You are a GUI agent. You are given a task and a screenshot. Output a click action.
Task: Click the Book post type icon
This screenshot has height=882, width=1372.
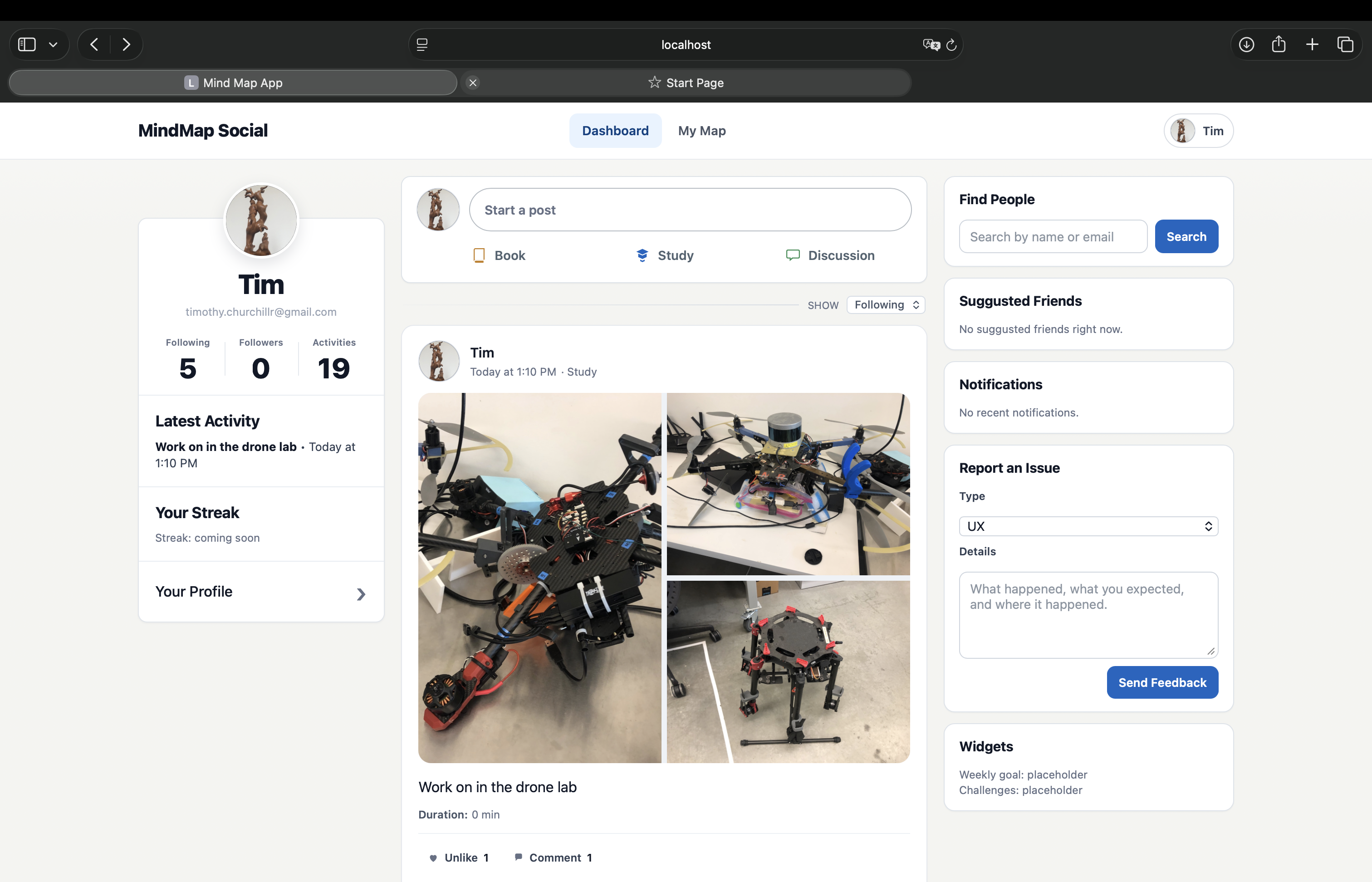point(479,255)
